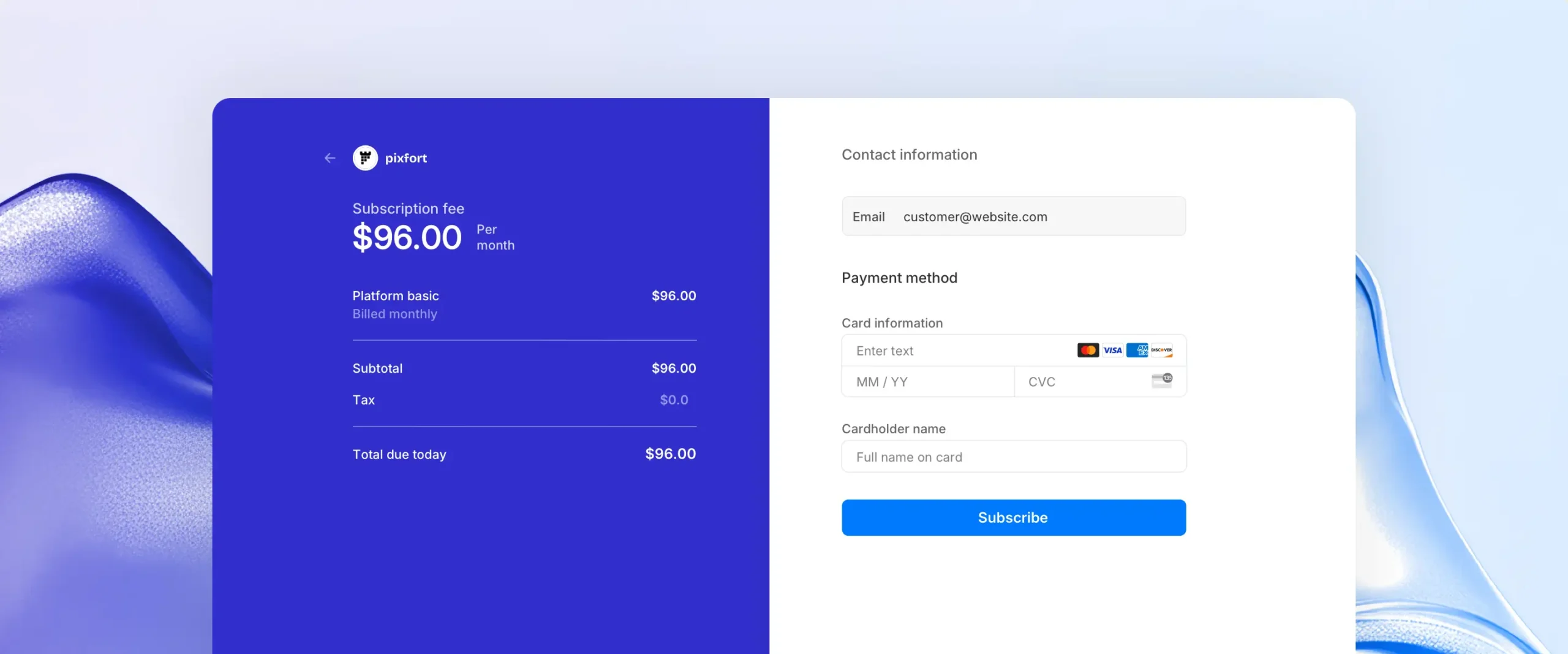
Task: Click the Mastercard card icon
Action: [1088, 350]
